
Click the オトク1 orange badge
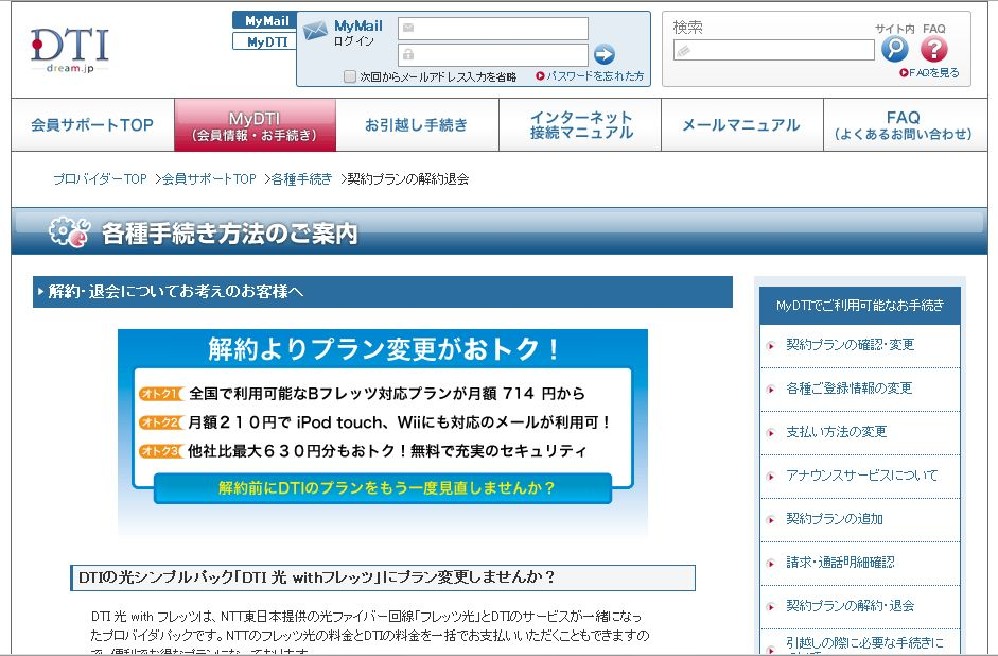pos(160,394)
